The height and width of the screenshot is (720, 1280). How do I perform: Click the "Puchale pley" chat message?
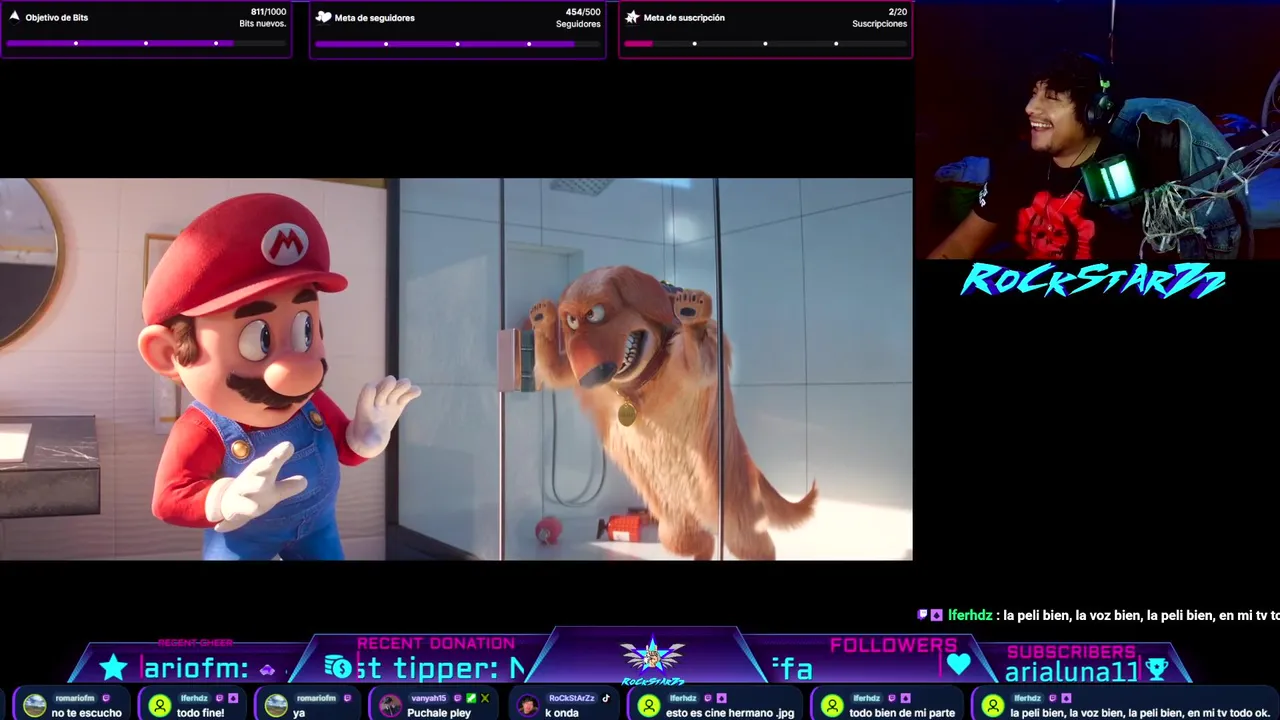[x=439, y=713]
